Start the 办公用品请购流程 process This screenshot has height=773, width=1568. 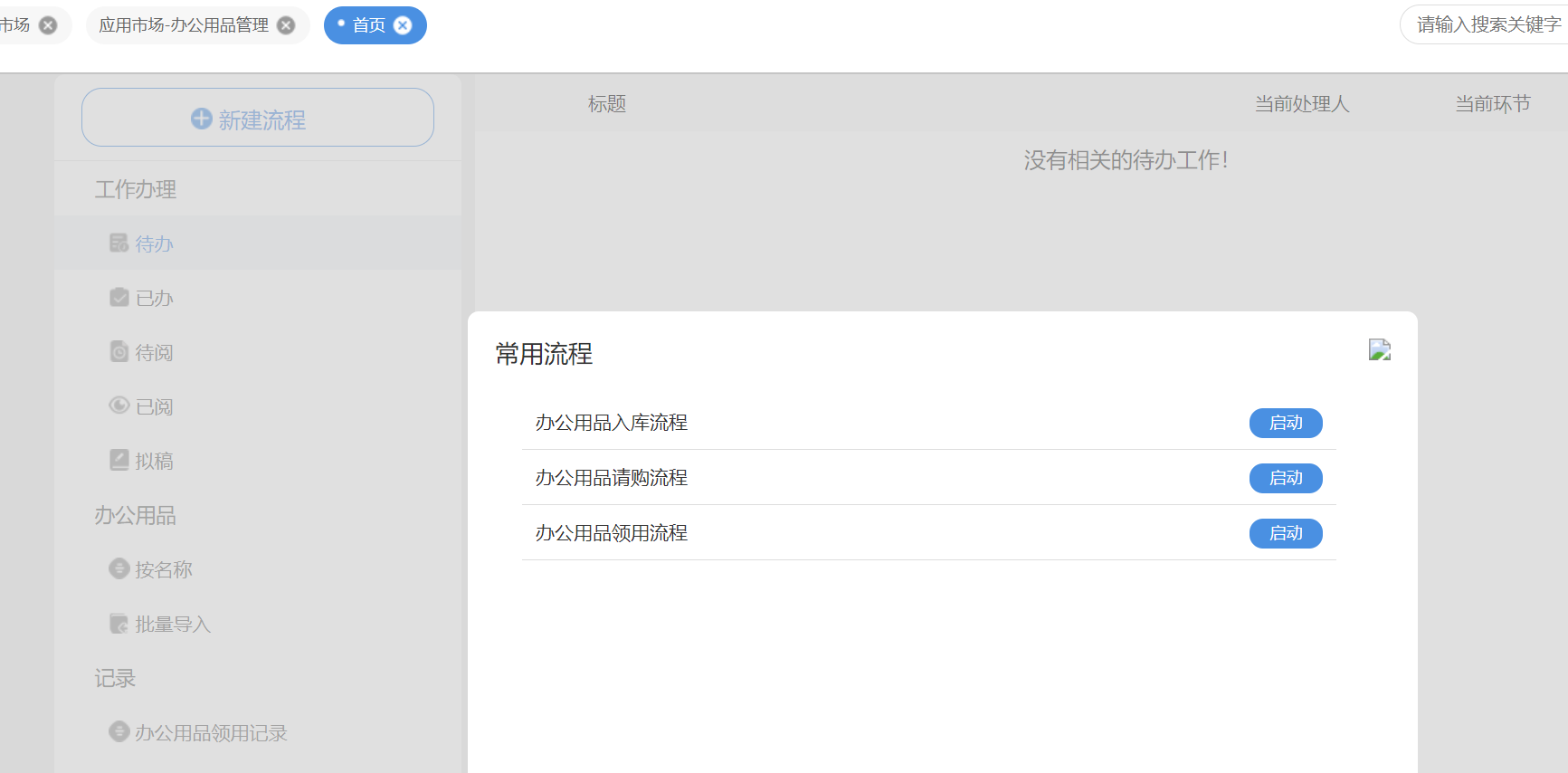[1286, 478]
